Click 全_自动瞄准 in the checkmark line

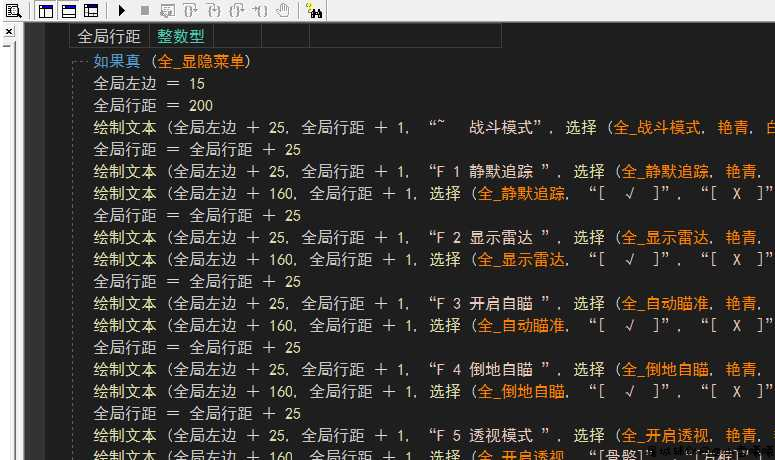521,325
